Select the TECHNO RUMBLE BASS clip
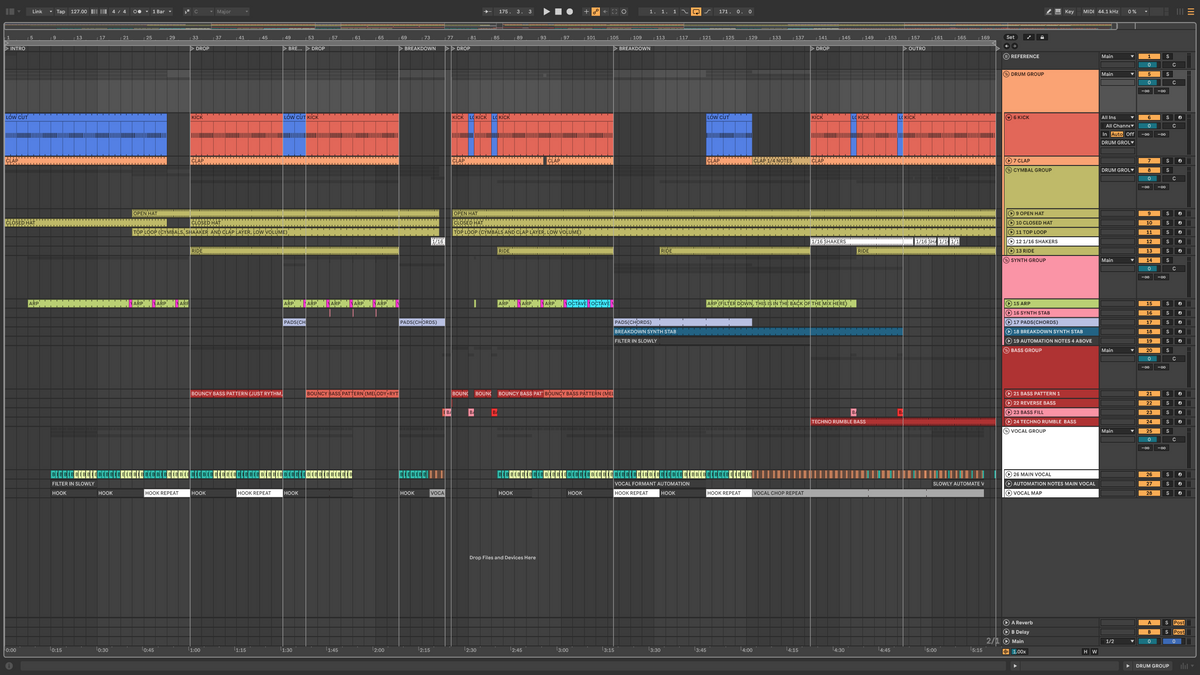The width and height of the screenshot is (1200, 675). [x=903, y=422]
